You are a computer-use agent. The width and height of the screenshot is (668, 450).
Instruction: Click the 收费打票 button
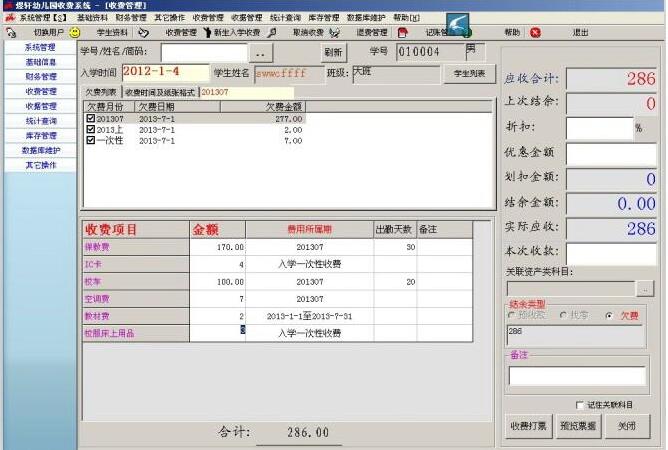click(x=528, y=426)
